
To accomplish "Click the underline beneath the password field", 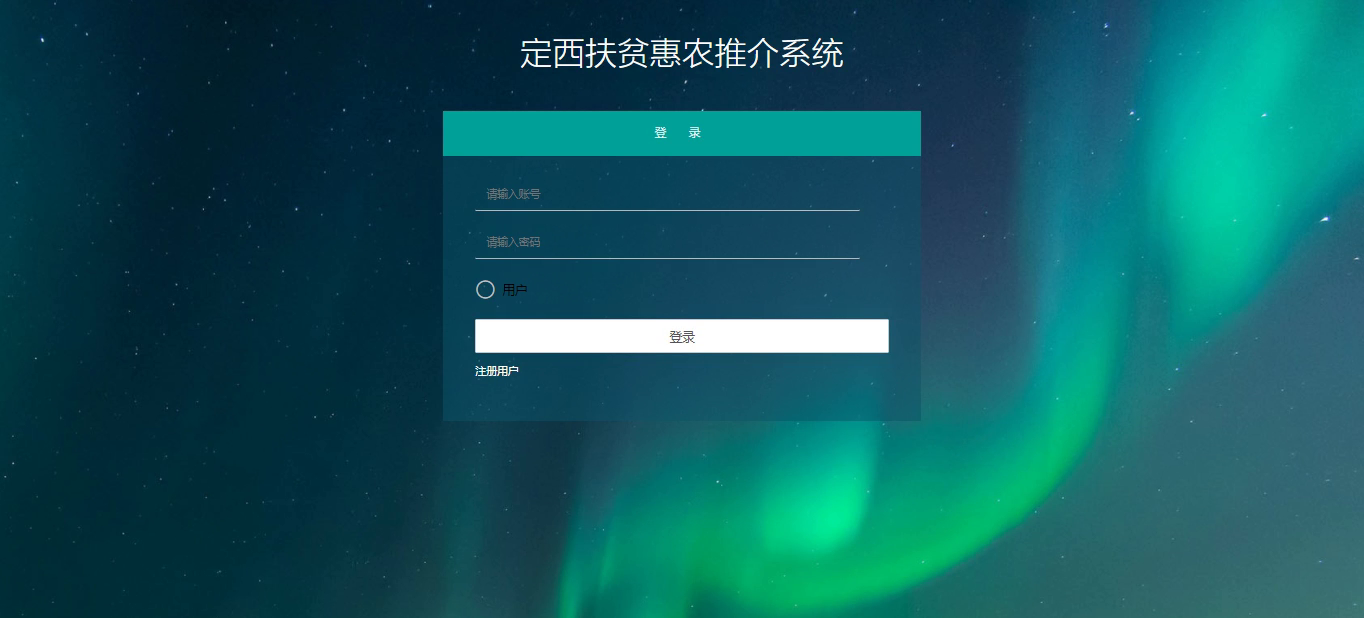I will pos(667,258).
